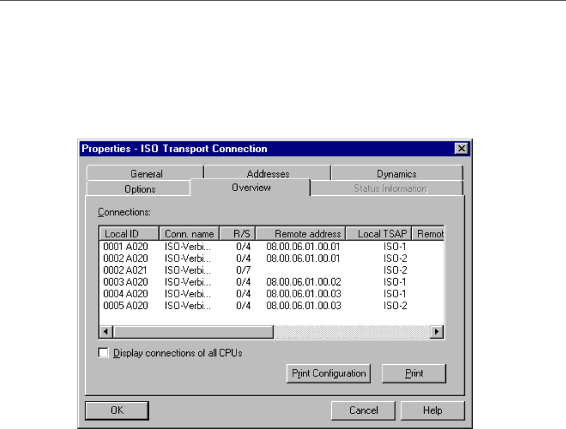Enable Display connections of all CPUs
This screenshot has width=566, height=429.
(x=103, y=352)
